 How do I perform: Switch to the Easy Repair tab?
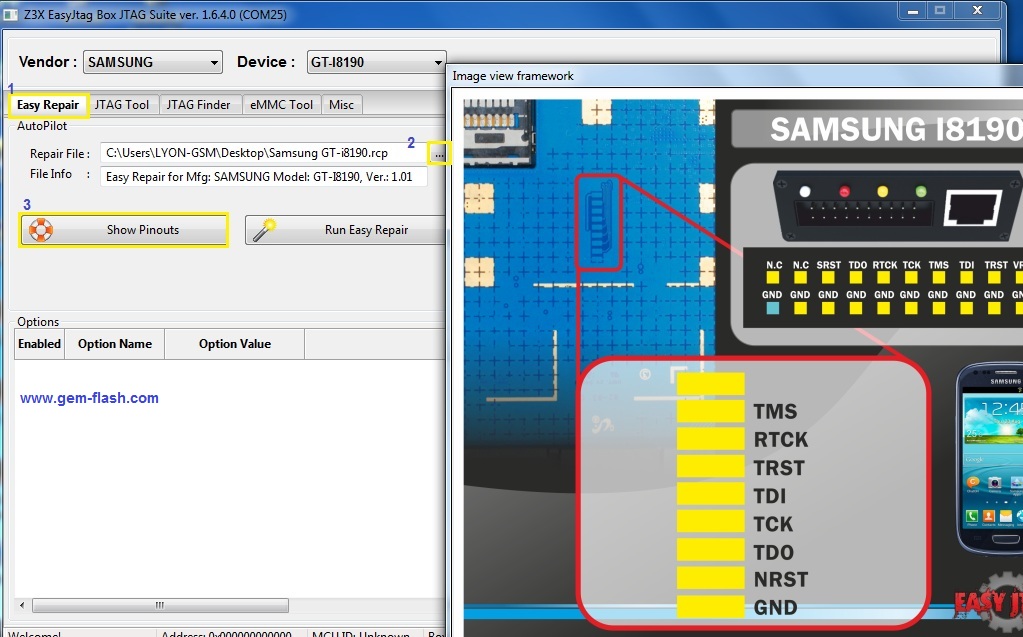pos(48,104)
